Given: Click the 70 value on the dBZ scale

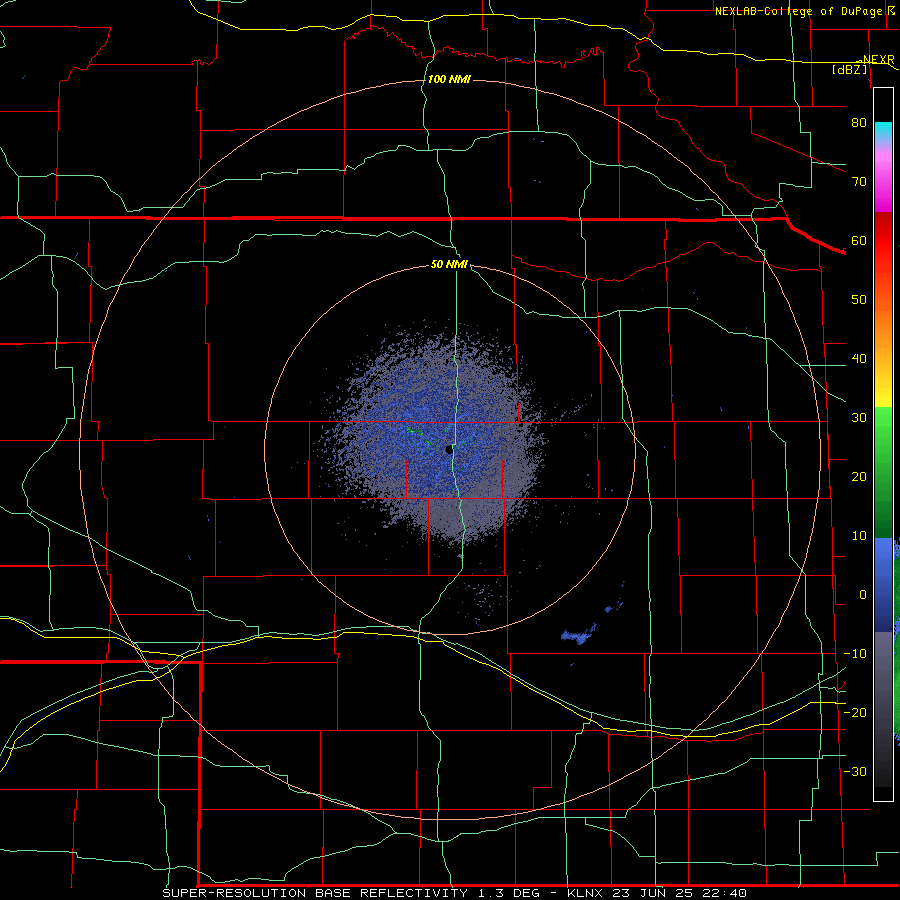Looking at the screenshot, I should [859, 182].
